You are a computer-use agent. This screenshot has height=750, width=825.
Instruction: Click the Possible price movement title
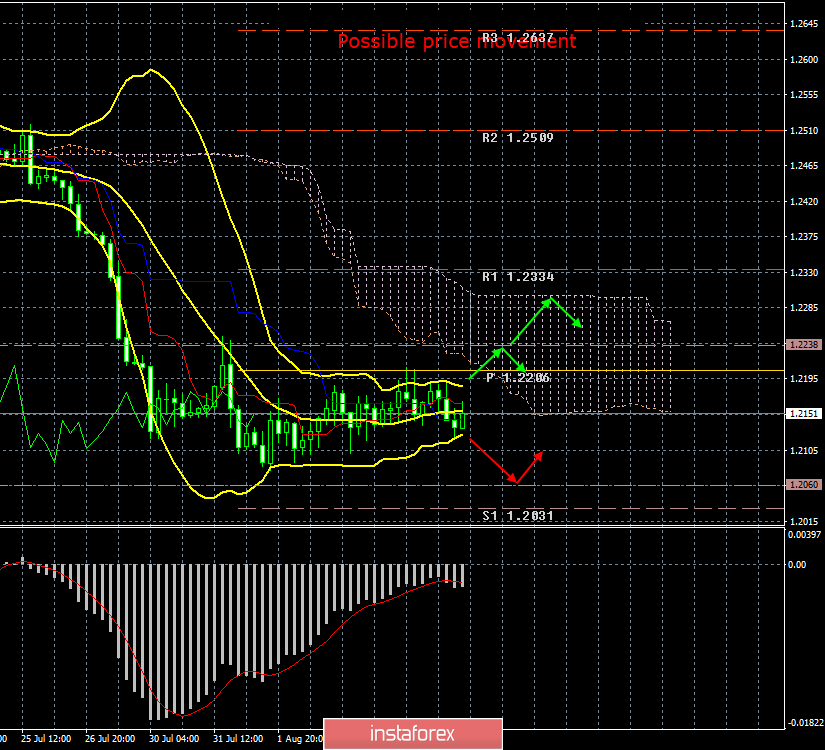tap(458, 41)
